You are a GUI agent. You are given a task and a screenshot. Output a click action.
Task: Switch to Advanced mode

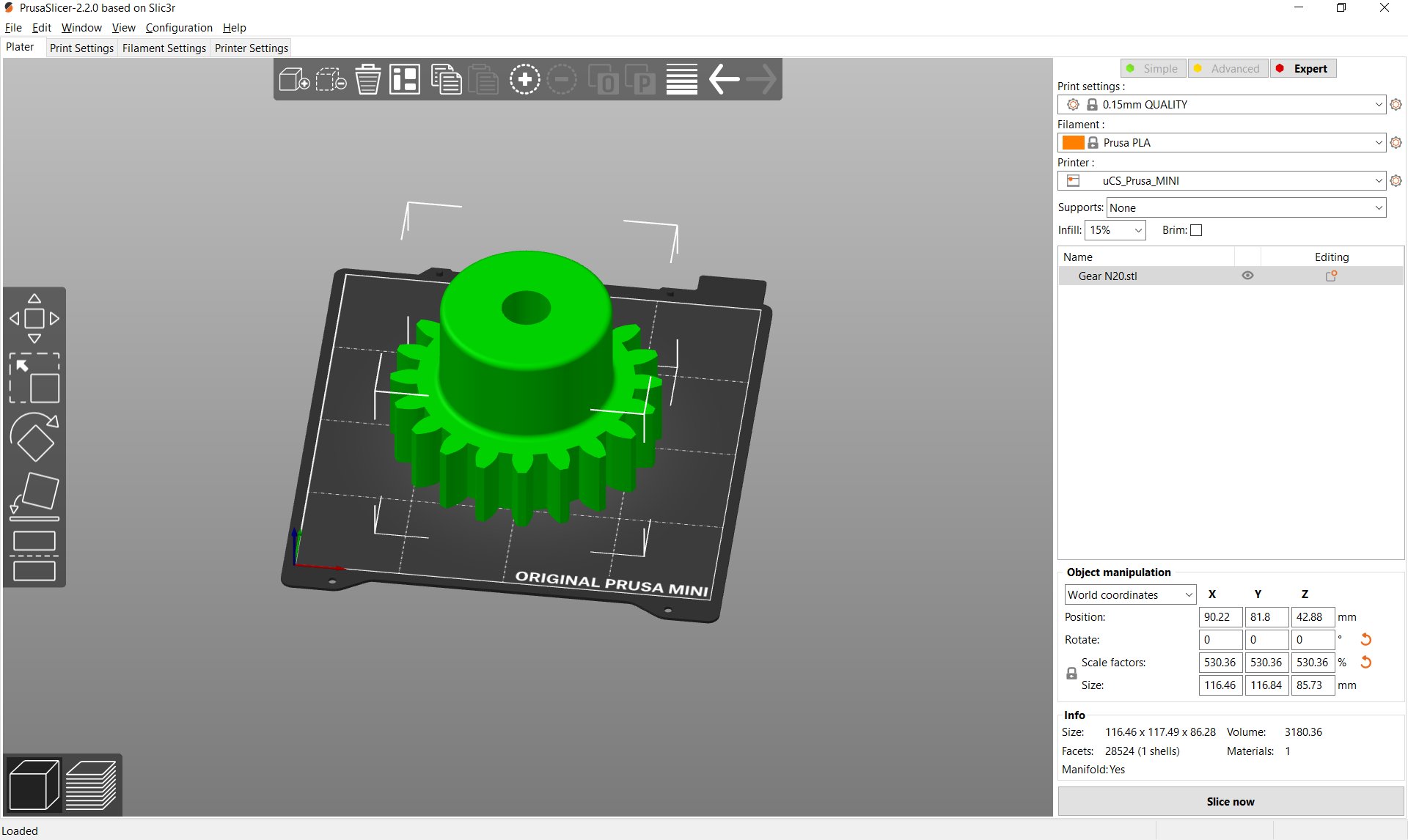tap(1228, 68)
